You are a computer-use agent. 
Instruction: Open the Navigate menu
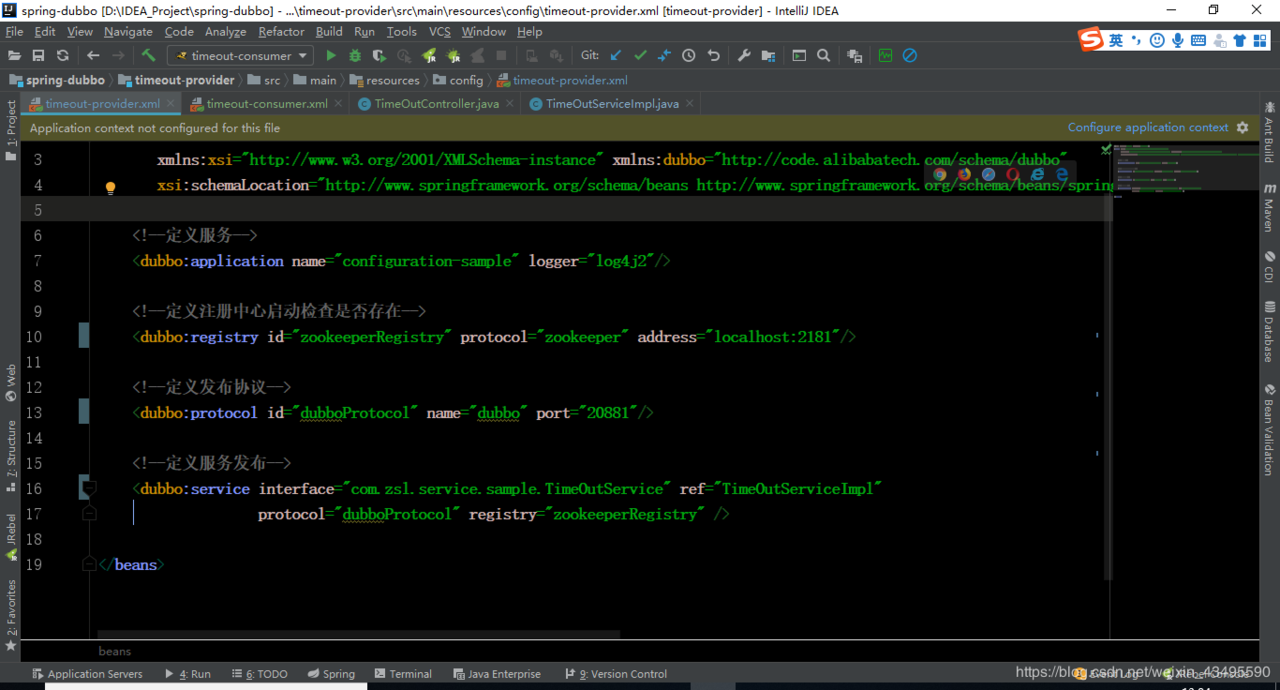point(128,32)
